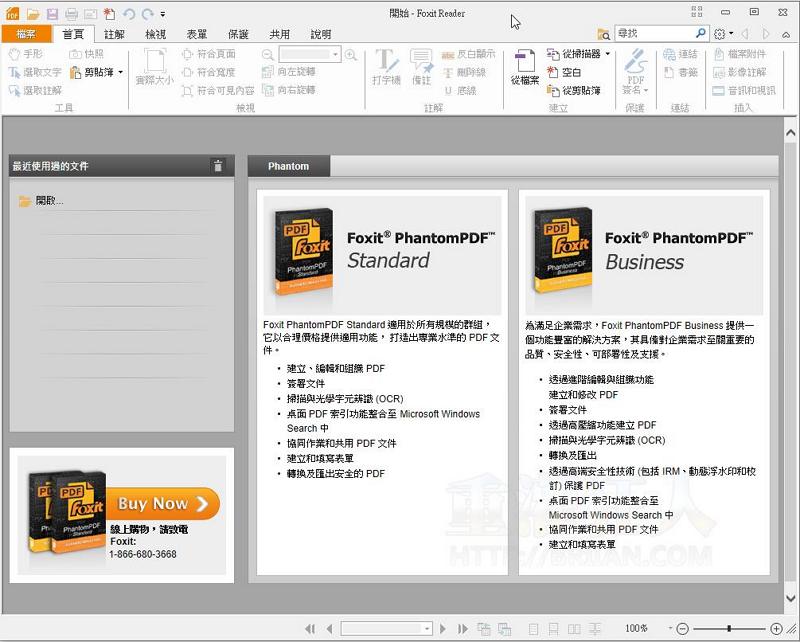800x642 pixels.
Task: Open the settings gear dropdown beside search
Action: pyautogui.click(x=723, y=34)
